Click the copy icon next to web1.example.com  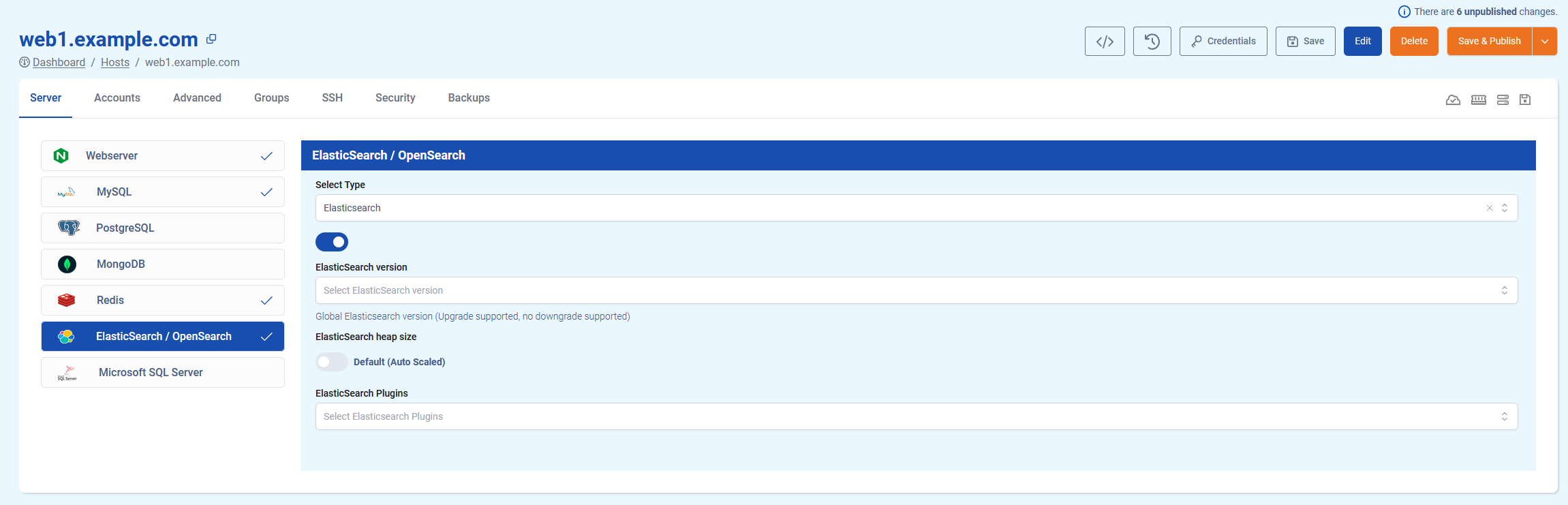click(x=211, y=39)
